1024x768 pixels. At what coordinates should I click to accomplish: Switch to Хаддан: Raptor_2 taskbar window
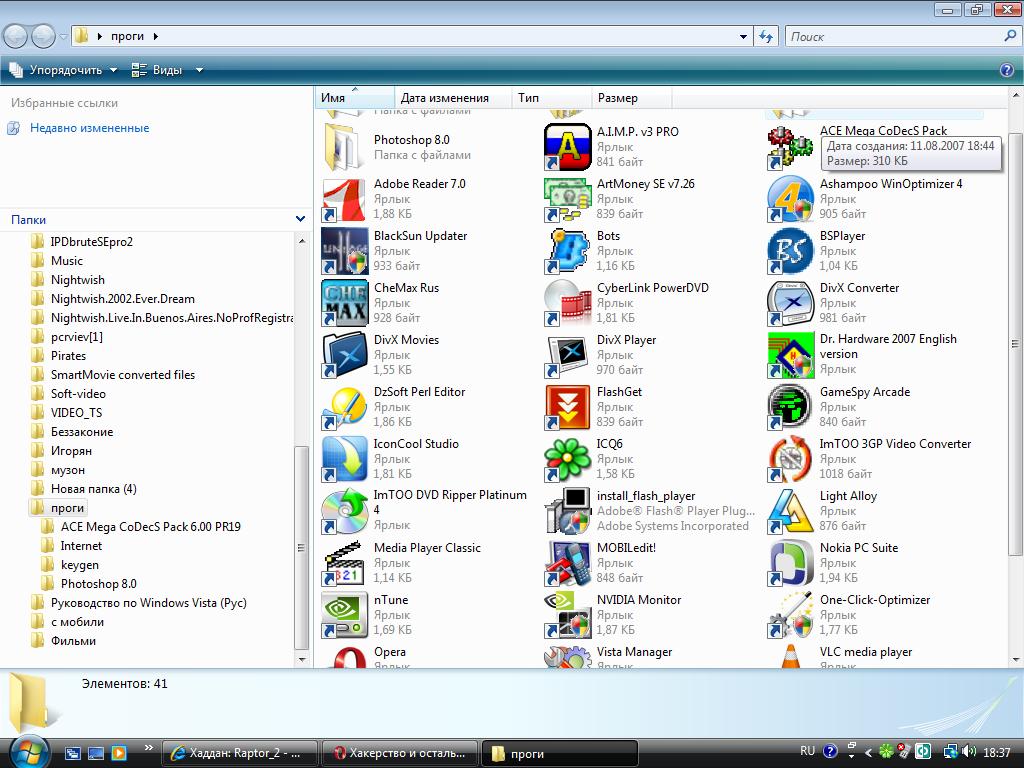tap(240, 753)
